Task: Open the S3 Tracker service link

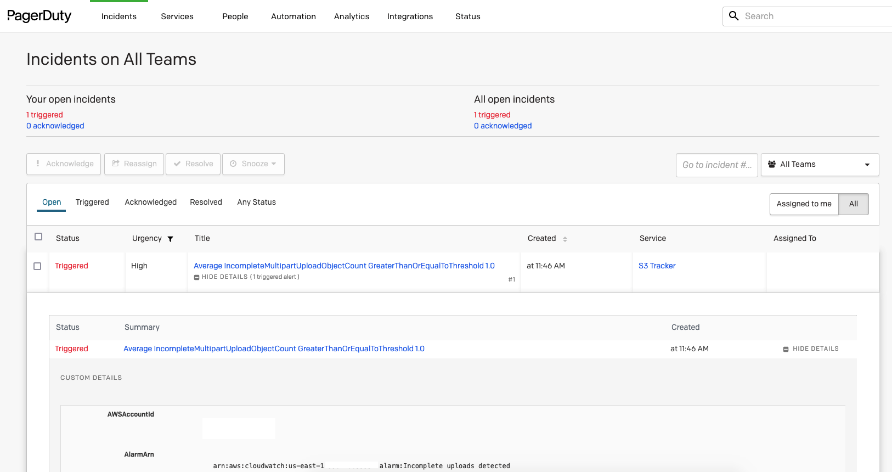Action: click(x=657, y=266)
